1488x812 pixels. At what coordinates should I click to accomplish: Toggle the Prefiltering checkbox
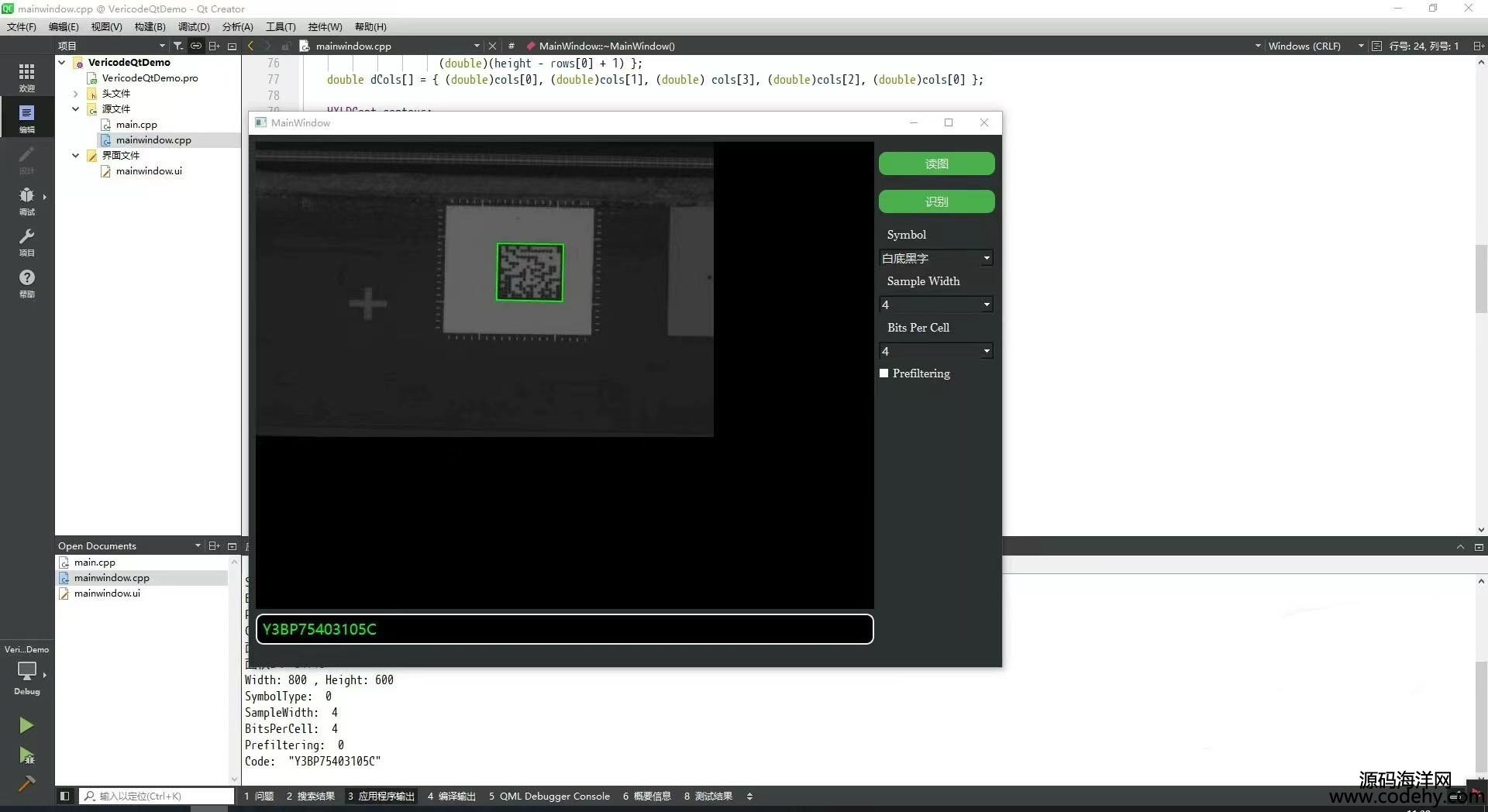pos(883,373)
